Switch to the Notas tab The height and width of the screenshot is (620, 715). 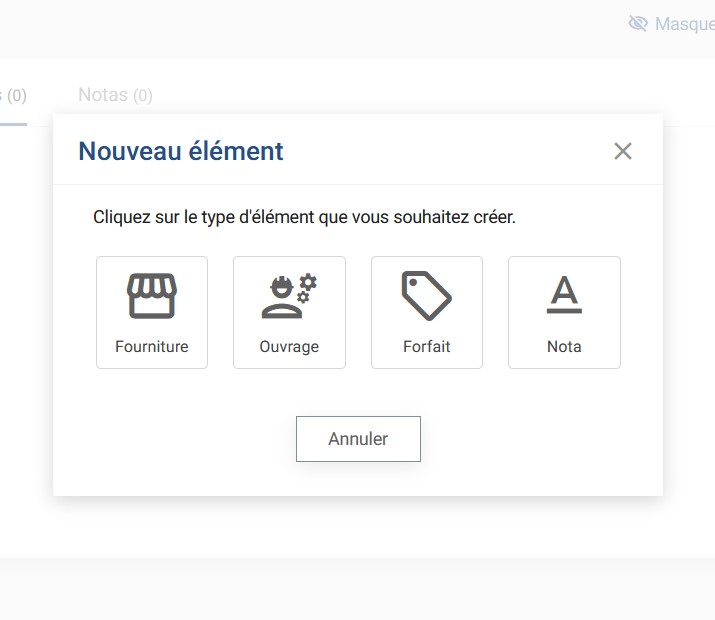click(104, 95)
